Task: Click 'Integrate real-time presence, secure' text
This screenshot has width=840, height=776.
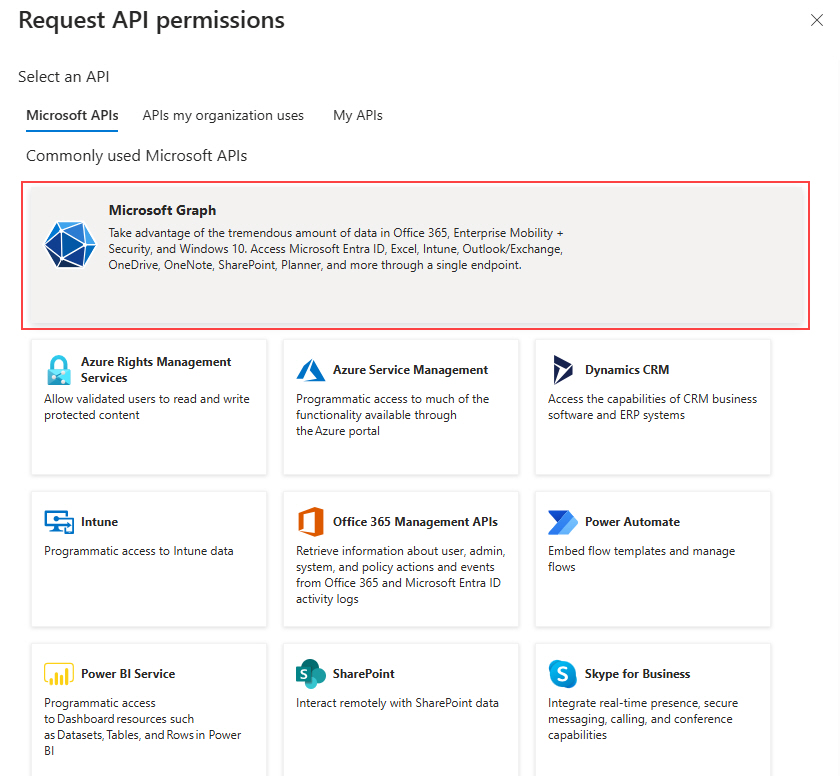Action: (x=643, y=703)
